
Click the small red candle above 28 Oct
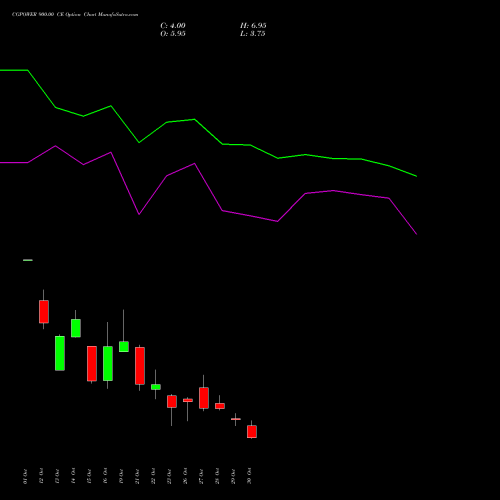[x=220, y=406]
